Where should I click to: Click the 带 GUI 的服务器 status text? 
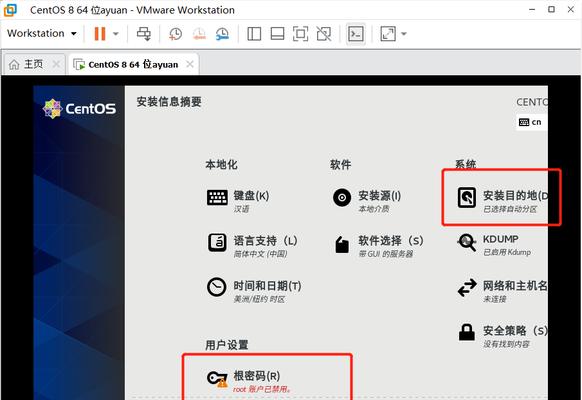click(386, 254)
